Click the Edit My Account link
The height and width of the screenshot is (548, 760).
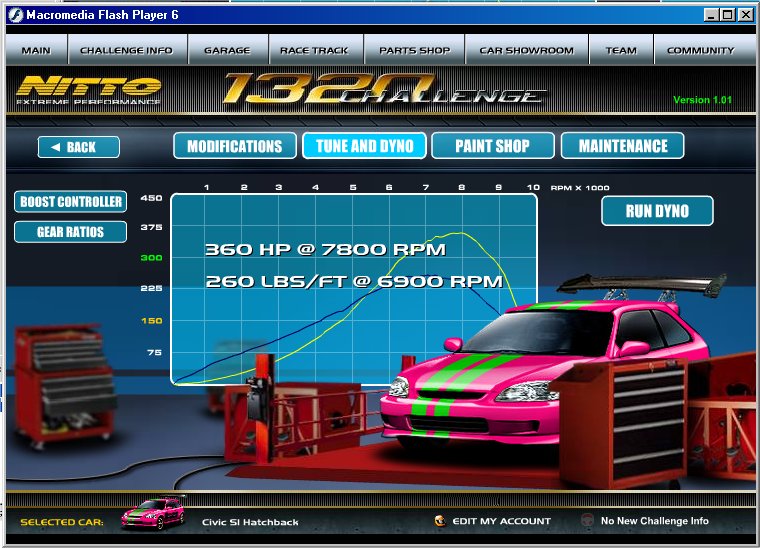click(x=501, y=521)
